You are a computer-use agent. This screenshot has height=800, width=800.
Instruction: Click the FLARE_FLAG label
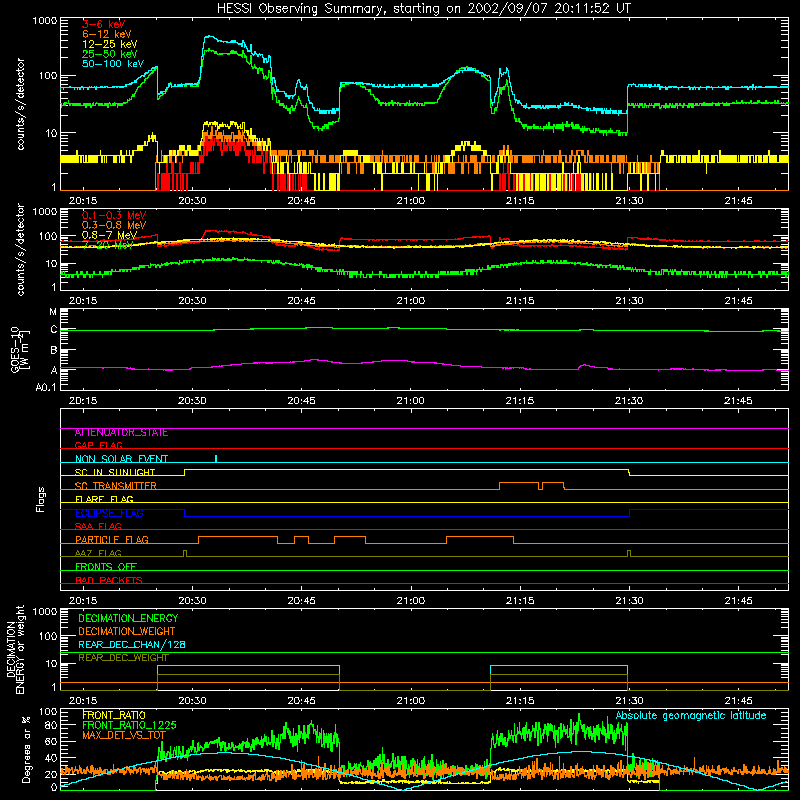[104, 499]
